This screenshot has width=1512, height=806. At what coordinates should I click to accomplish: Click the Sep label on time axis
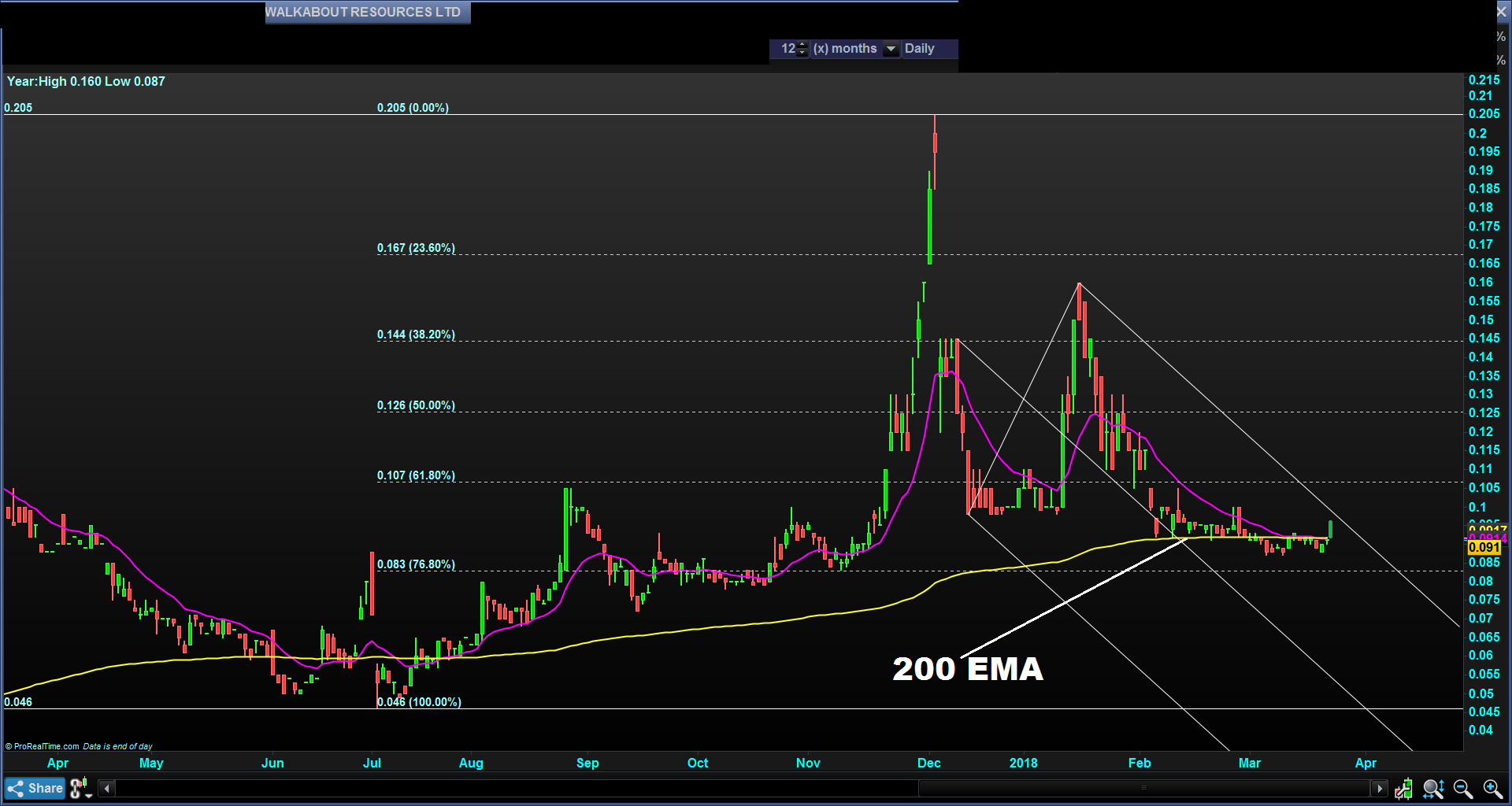pos(587,763)
